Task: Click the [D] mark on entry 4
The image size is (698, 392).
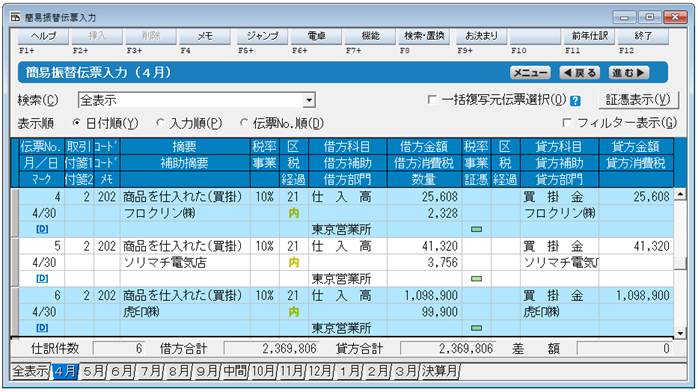Action: pos(42,230)
